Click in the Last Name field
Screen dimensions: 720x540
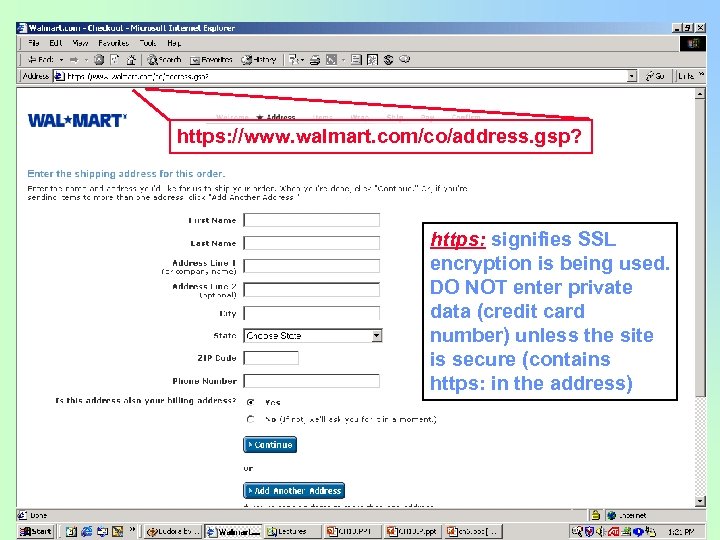pos(311,243)
